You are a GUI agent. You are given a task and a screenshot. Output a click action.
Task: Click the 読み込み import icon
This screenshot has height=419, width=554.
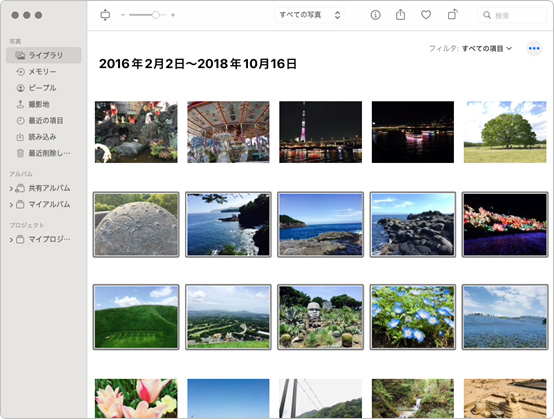(x=20, y=137)
